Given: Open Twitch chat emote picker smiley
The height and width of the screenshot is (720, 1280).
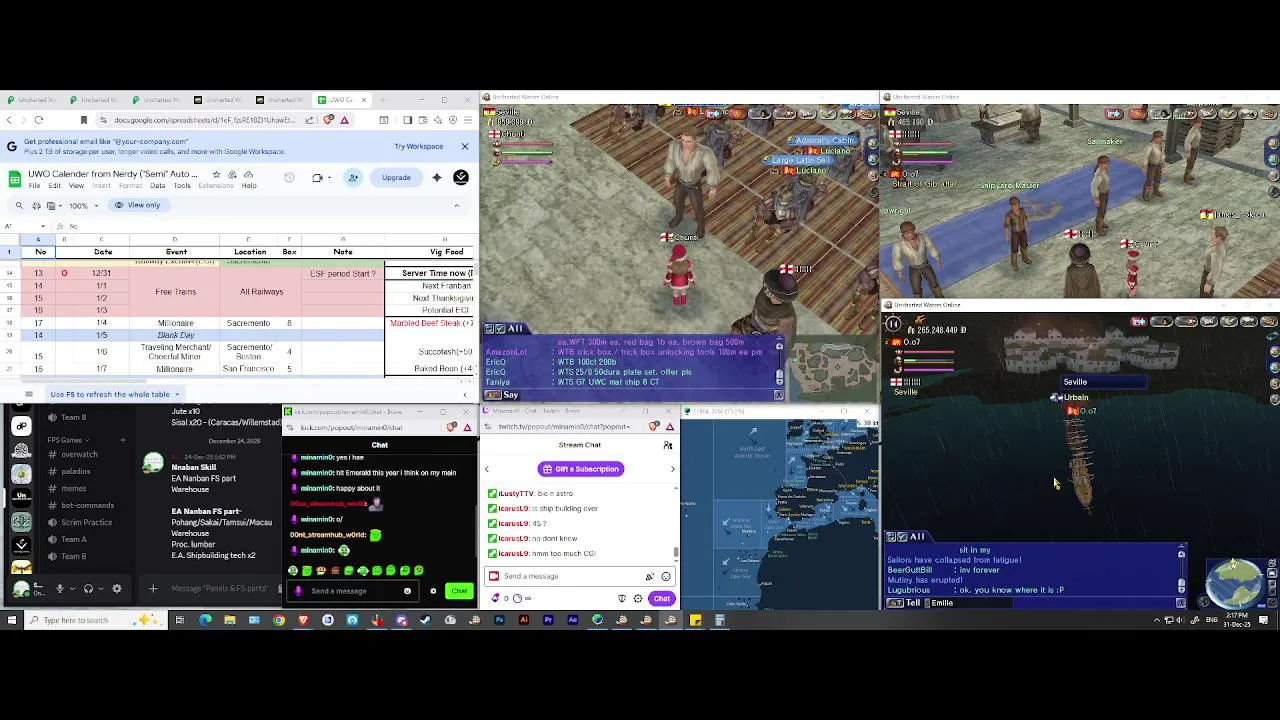Looking at the screenshot, I should pyautogui.click(x=666, y=576).
